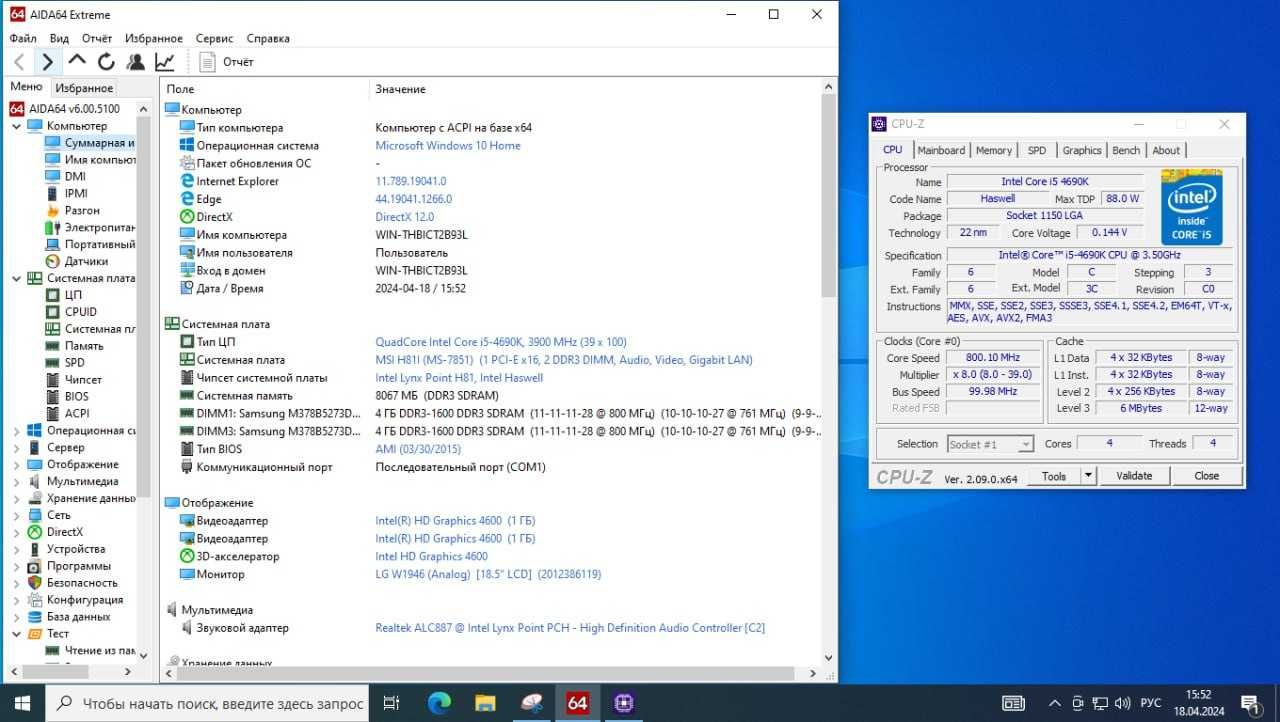Select the SPD tree item
This screenshot has height=722, width=1280.
tap(75, 362)
